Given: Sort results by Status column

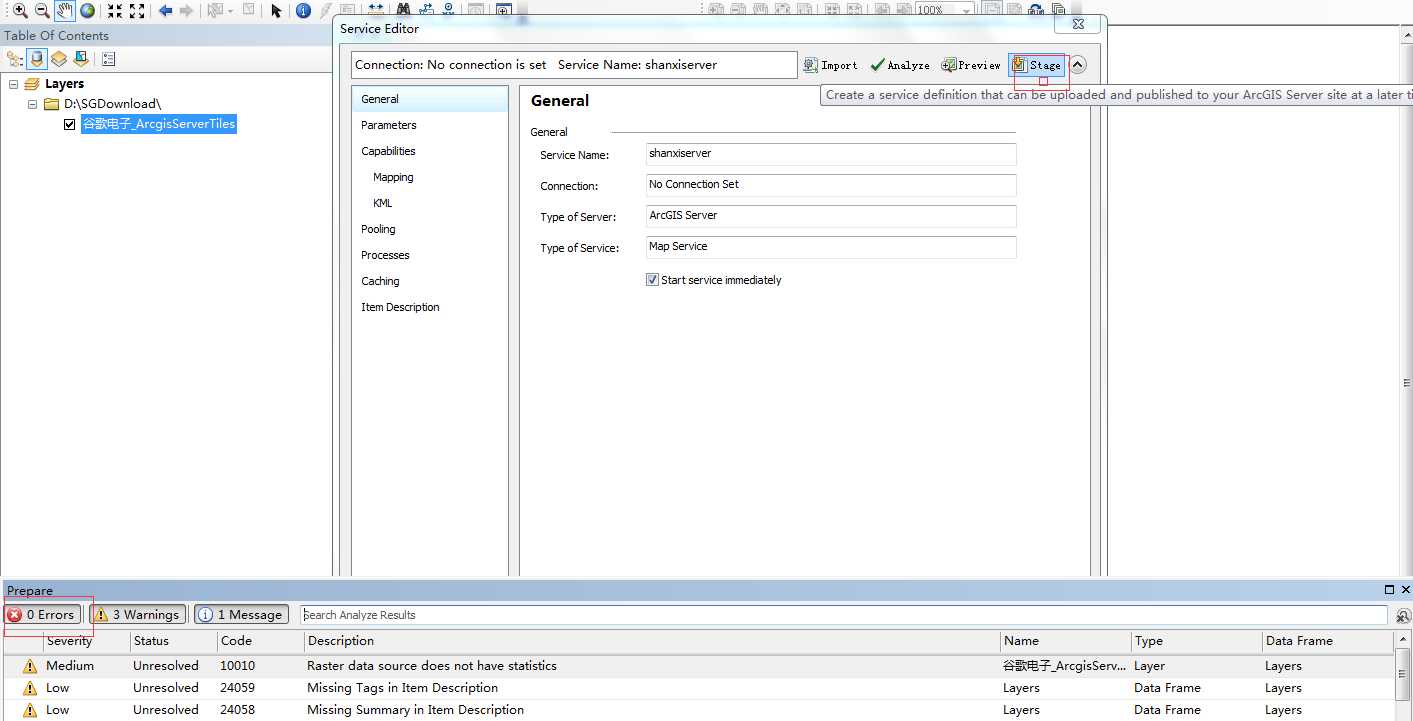Looking at the screenshot, I should pyautogui.click(x=173, y=641).
